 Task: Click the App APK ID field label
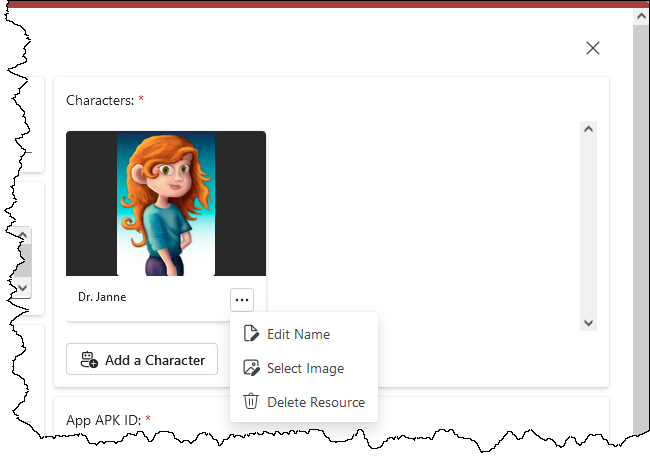pyautogui.click(x=104, y=420)
